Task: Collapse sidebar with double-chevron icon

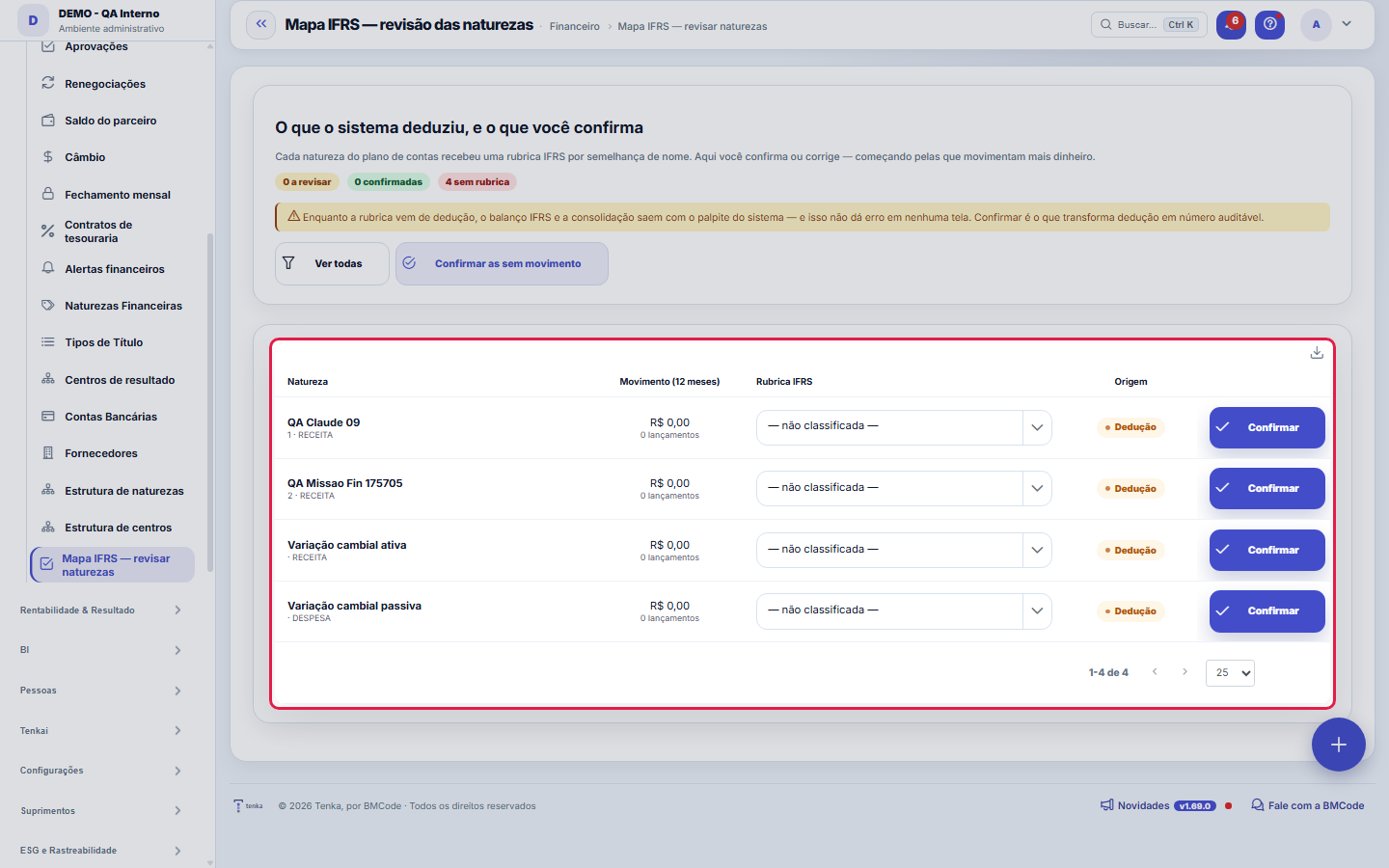Action: tap(260, 25)
